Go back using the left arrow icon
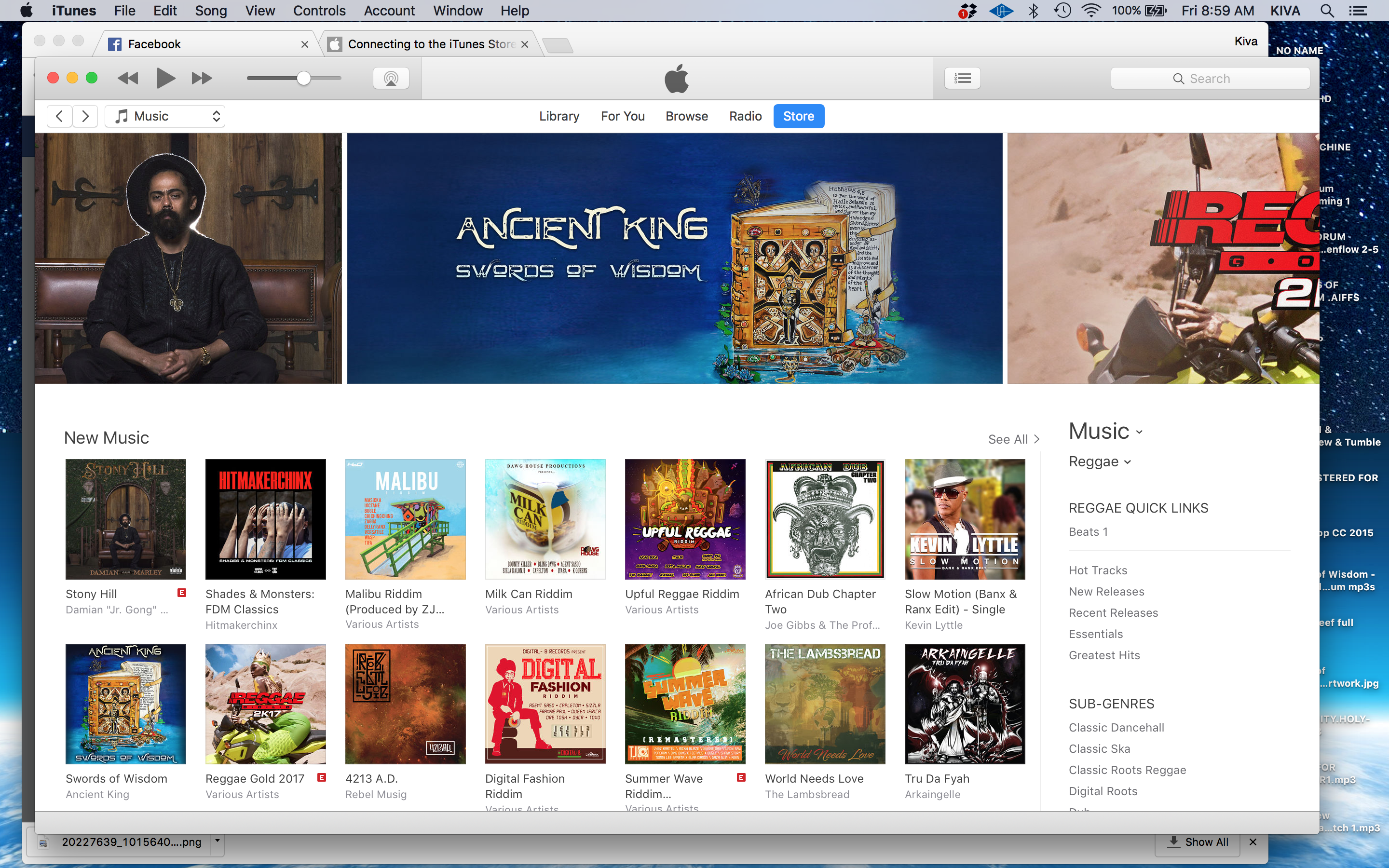The height and width of the screenshot is (868, 1389). point(59,117)
